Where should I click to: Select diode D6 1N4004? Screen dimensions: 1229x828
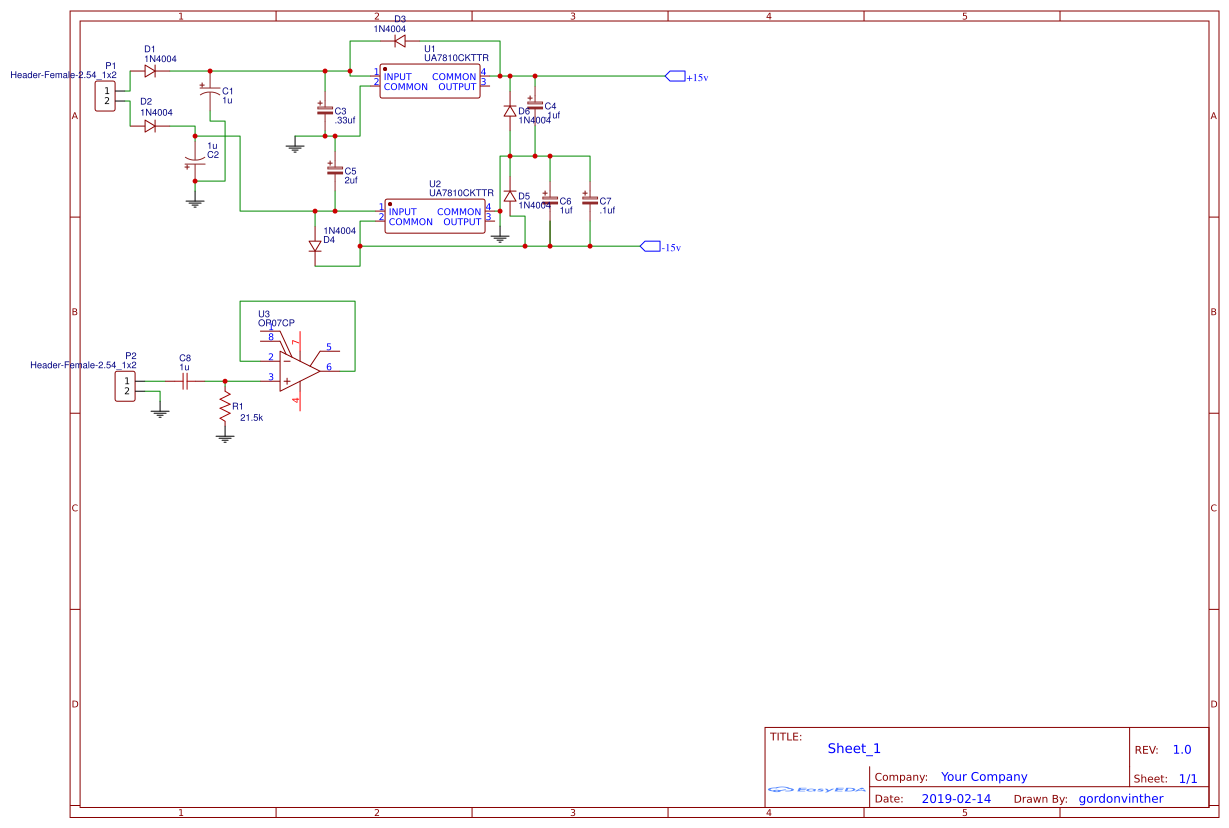pos(510,110)
